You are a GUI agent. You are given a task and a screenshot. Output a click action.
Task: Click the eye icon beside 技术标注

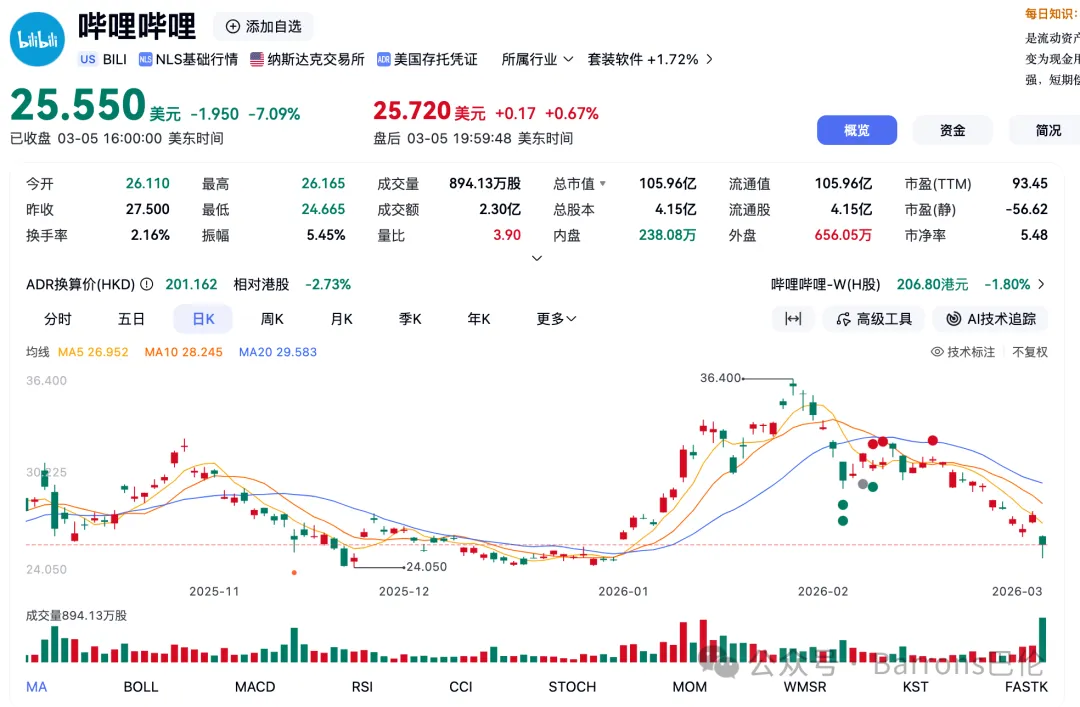click(937, 352)
